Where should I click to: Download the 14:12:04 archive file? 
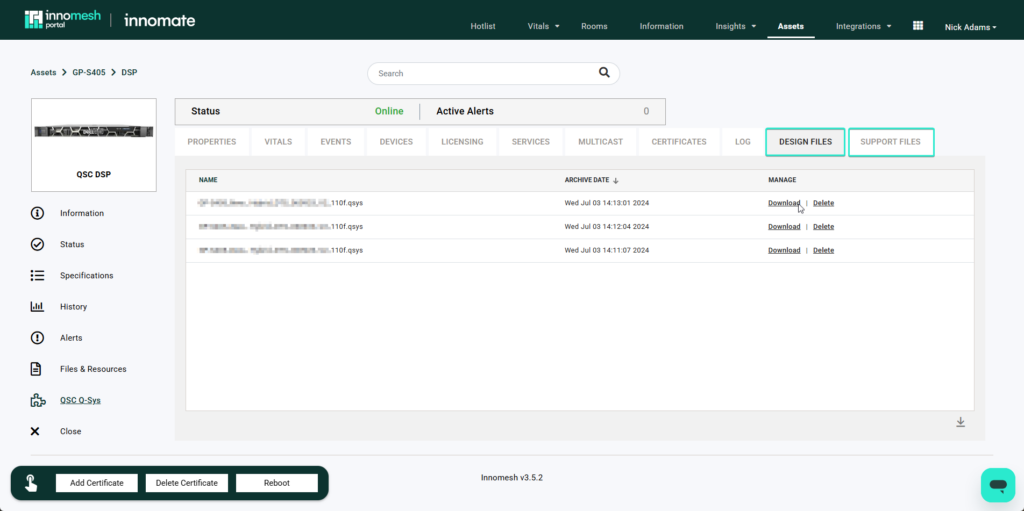point(784,227)
